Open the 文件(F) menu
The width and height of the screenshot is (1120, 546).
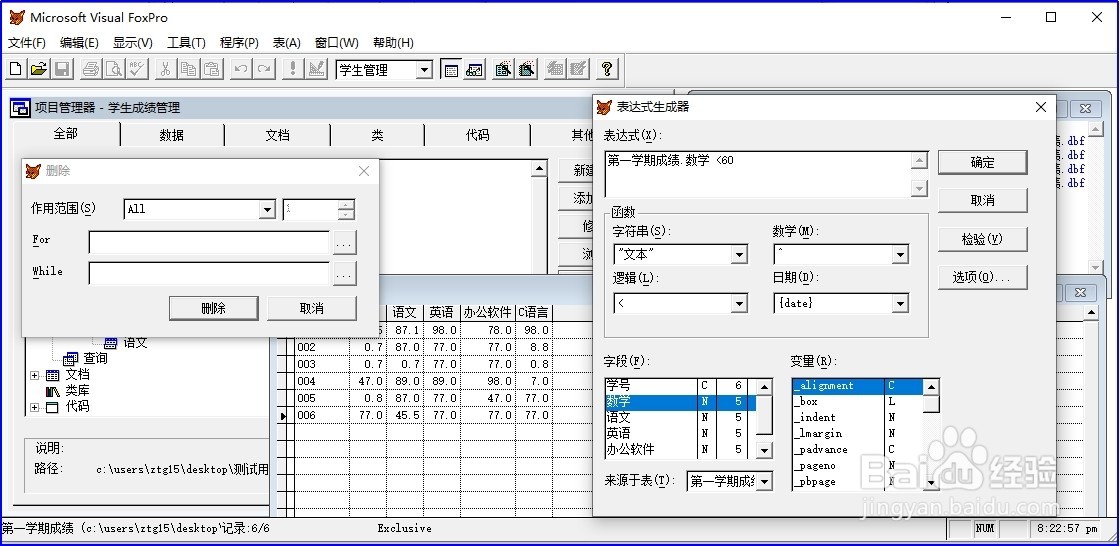coord(27,43)
